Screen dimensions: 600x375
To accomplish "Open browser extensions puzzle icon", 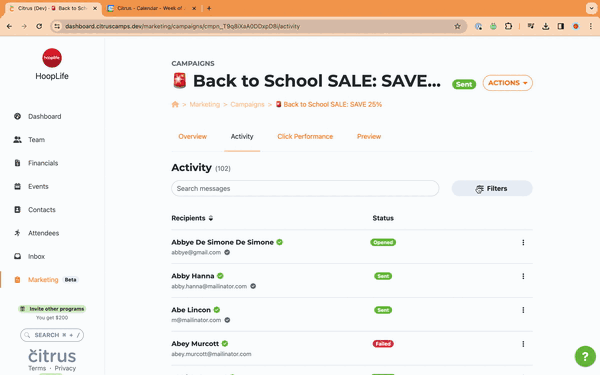I will point(508,26).
